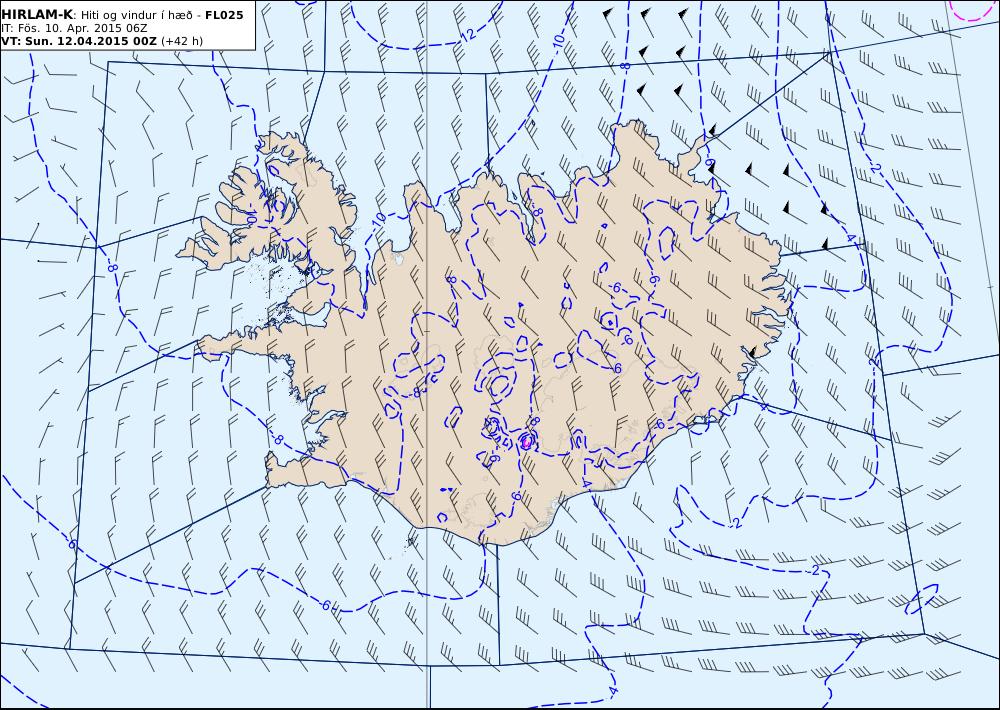This screenshot has width=1000, height=710.
Task: Click the -12 isotherm contour label
Action: pyautogui.click(x=467, y=35)
